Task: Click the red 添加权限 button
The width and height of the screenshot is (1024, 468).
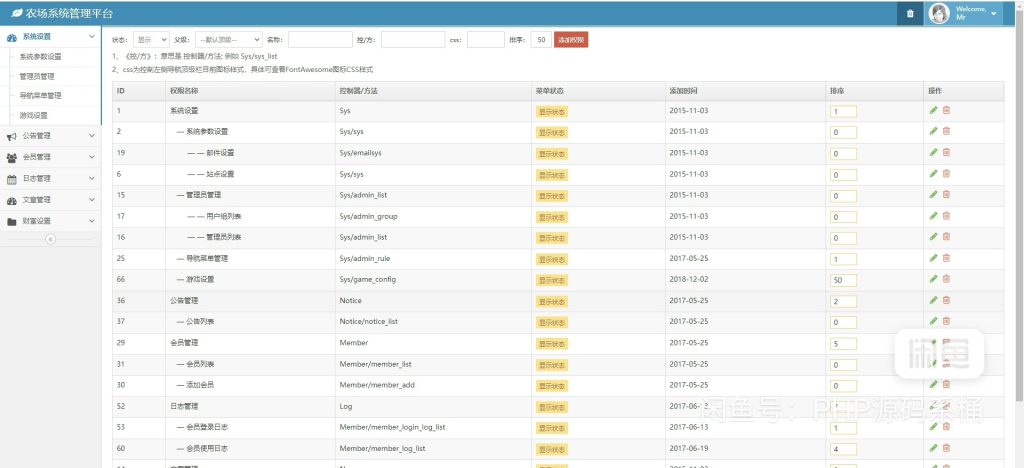Action: pos(571,40)
